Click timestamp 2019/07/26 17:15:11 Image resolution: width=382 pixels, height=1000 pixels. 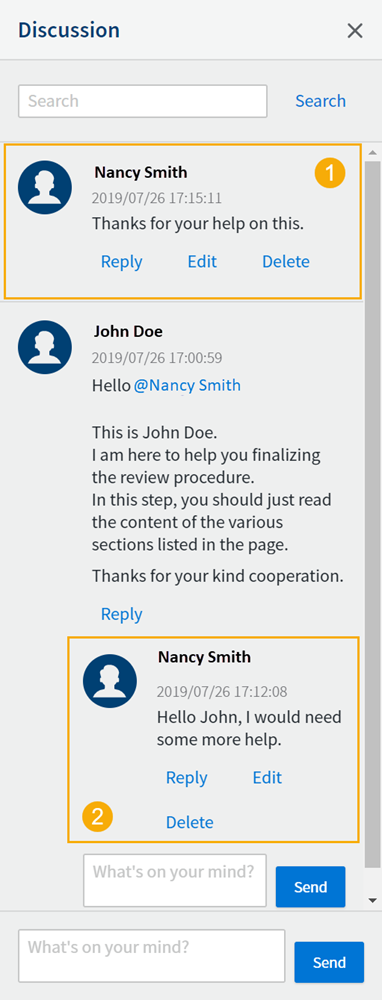[x=157, y=198]
